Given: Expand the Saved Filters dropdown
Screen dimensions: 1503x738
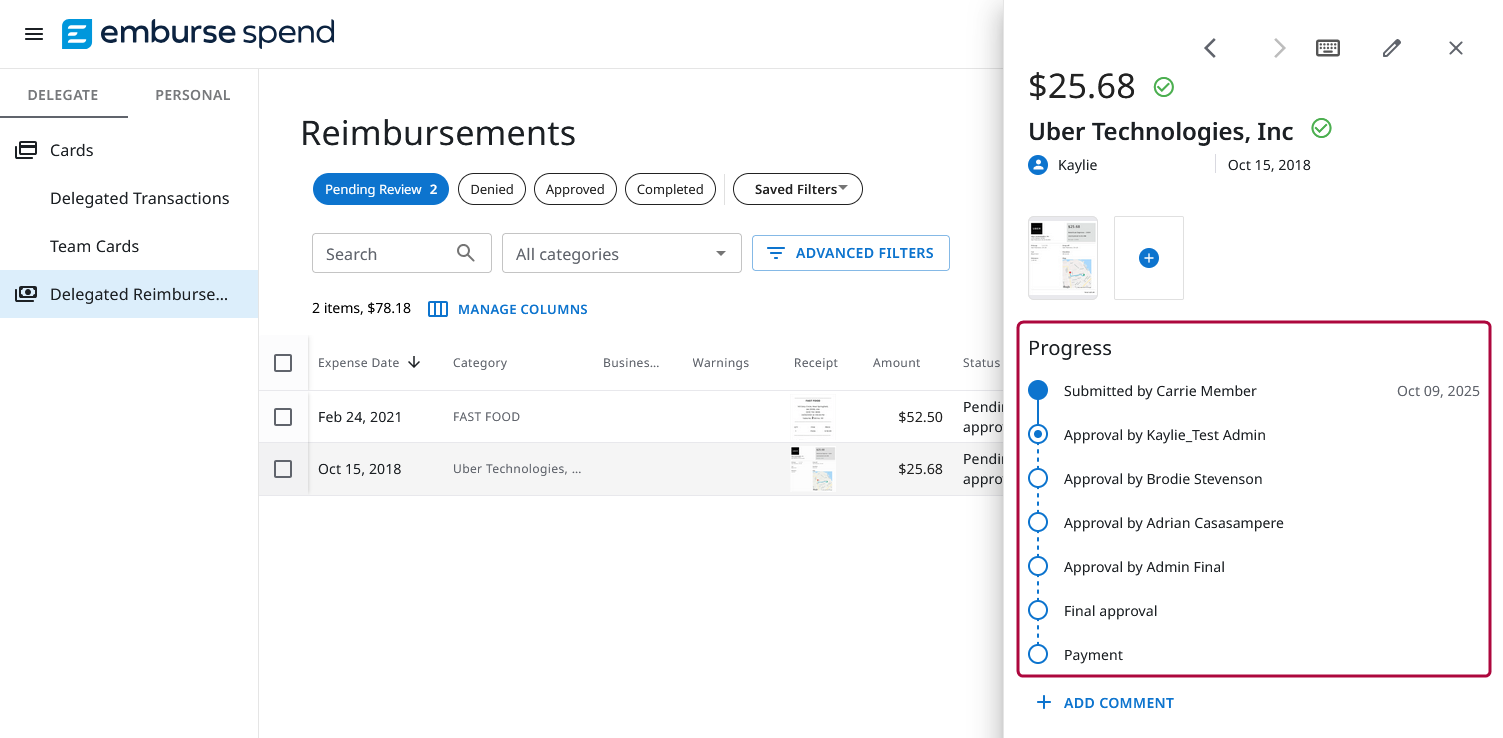Looking at the screenshot, I should tap(797, 188).
